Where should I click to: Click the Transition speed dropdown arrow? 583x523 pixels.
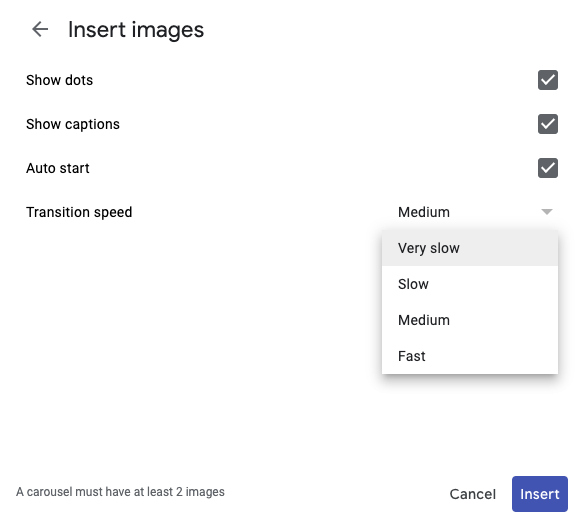[547, 212]
